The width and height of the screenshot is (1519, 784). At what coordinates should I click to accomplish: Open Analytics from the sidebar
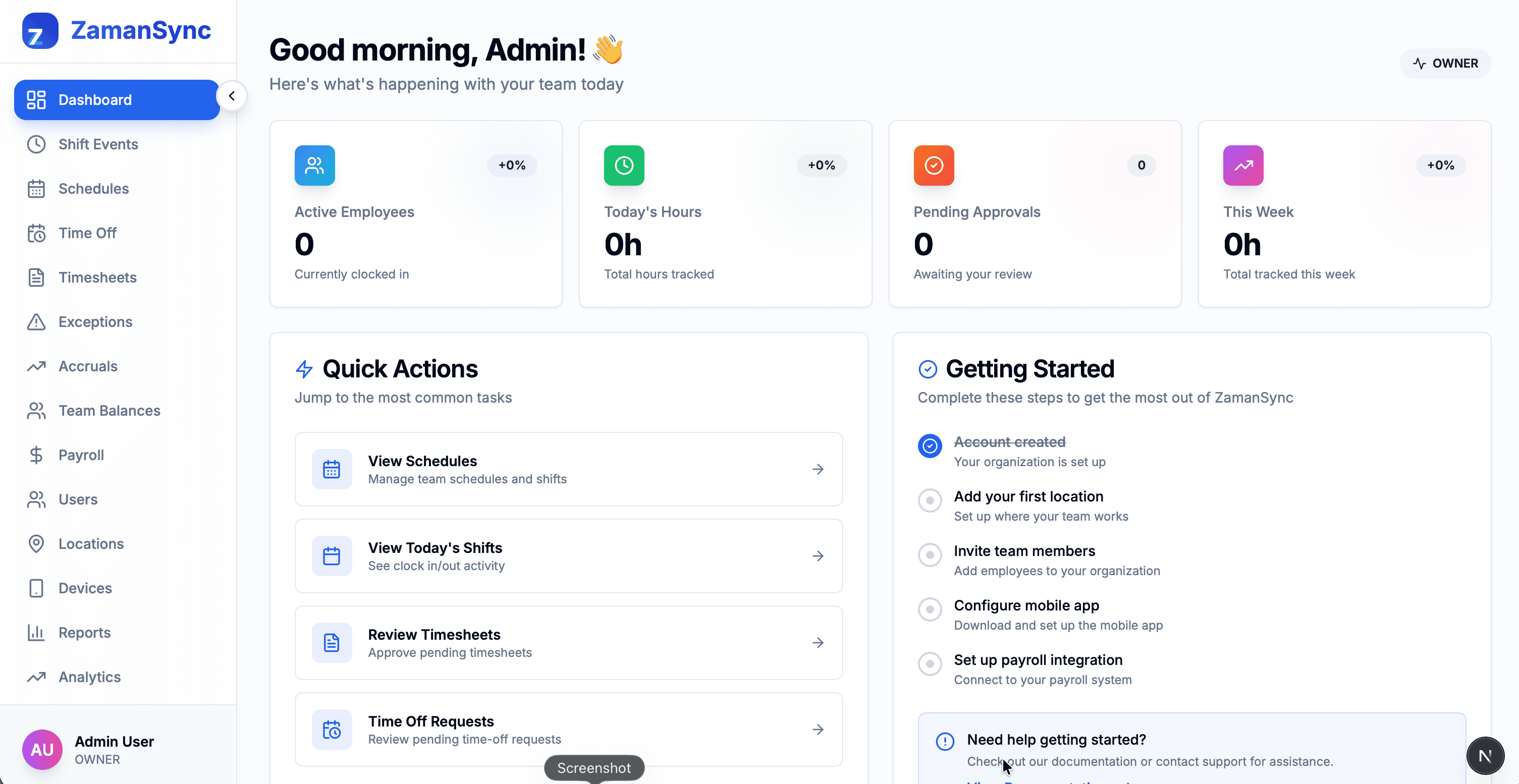89,677
